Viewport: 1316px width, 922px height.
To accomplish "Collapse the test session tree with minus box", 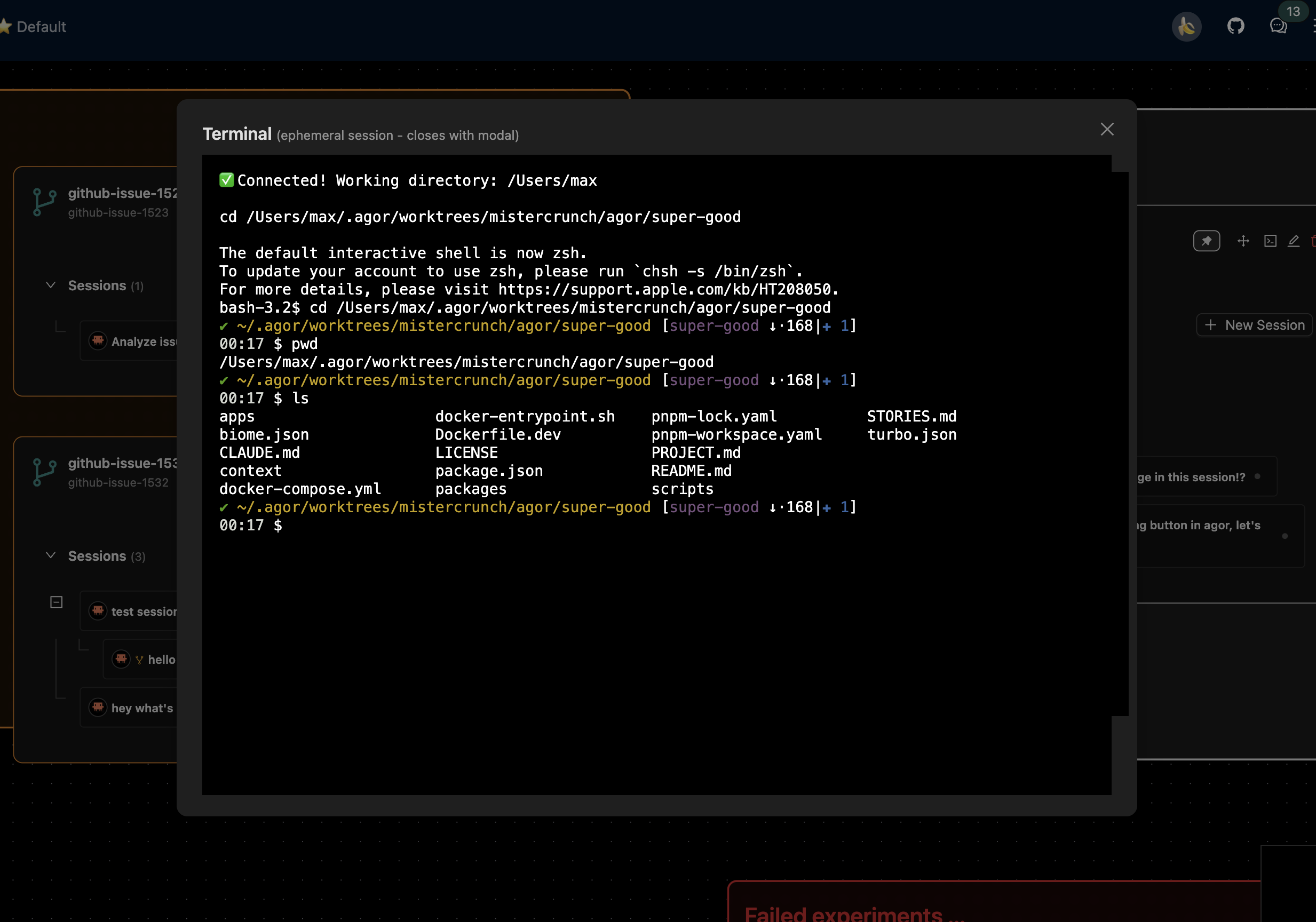I will [x=56, y=602].
